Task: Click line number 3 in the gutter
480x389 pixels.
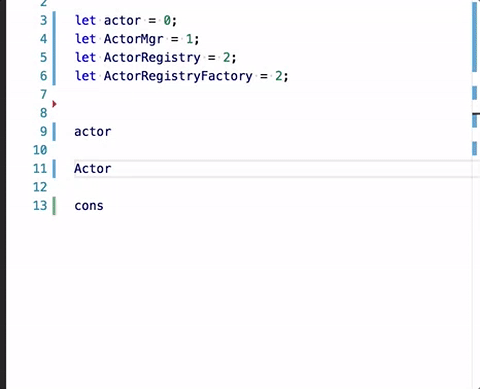Action: click(44, 20)
